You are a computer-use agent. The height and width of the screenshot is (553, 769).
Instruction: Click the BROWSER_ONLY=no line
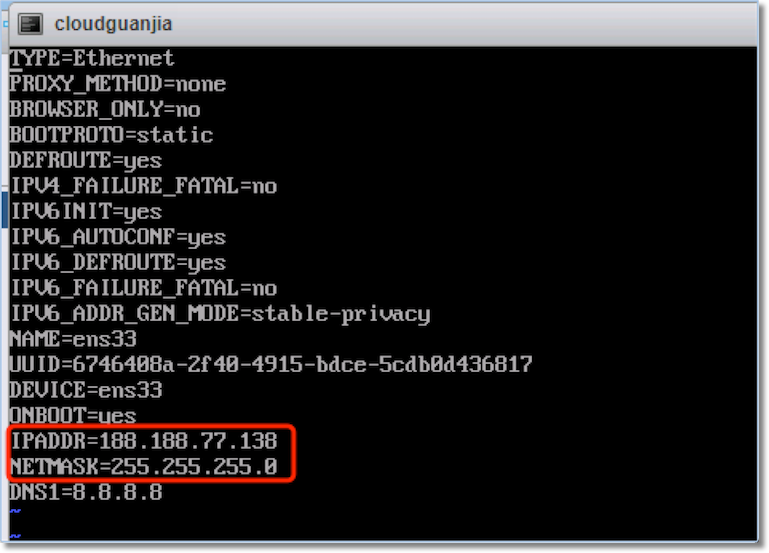105,109
